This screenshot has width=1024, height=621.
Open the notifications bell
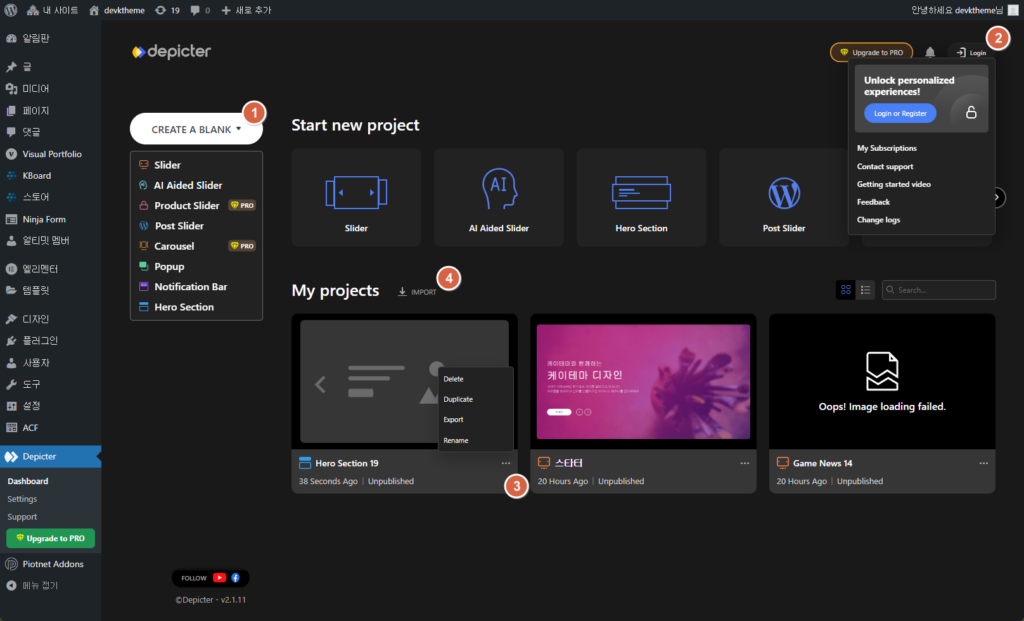pyautogui.click(x=930, y=52)
